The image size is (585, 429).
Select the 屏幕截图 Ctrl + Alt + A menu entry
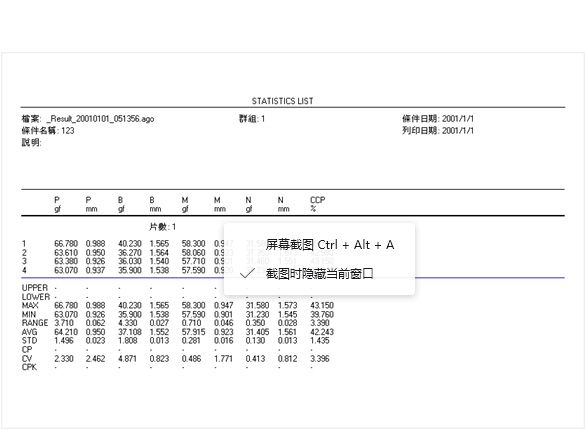click(330, 245)
